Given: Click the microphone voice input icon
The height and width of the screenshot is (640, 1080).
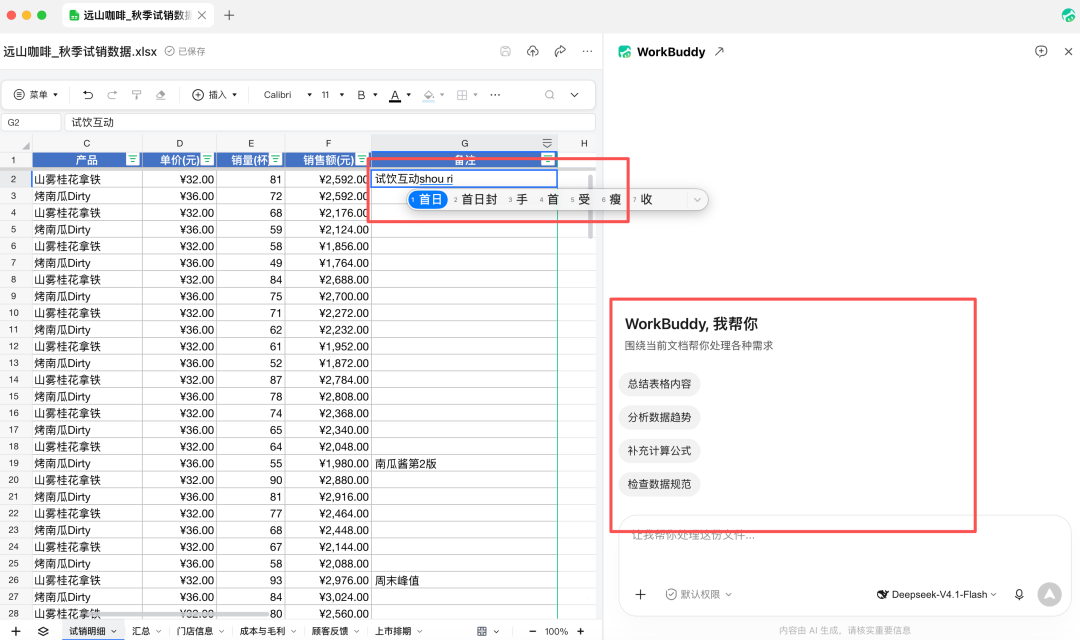Looking at the screenshot, I should coord(1019,595).
